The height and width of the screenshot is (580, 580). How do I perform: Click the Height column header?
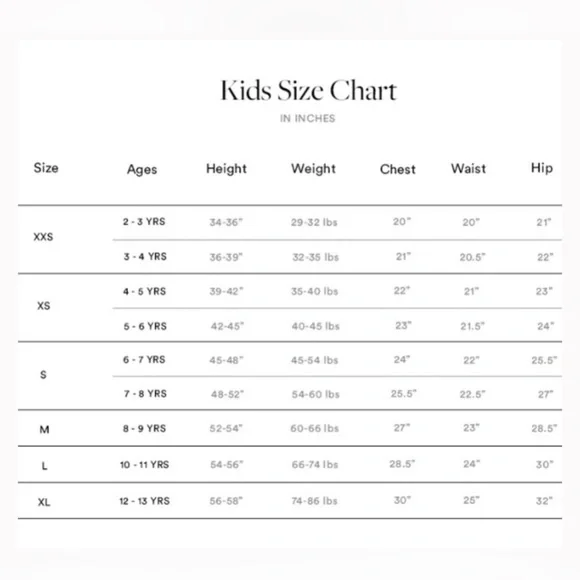pyautogui.click(x=226, y=169)
